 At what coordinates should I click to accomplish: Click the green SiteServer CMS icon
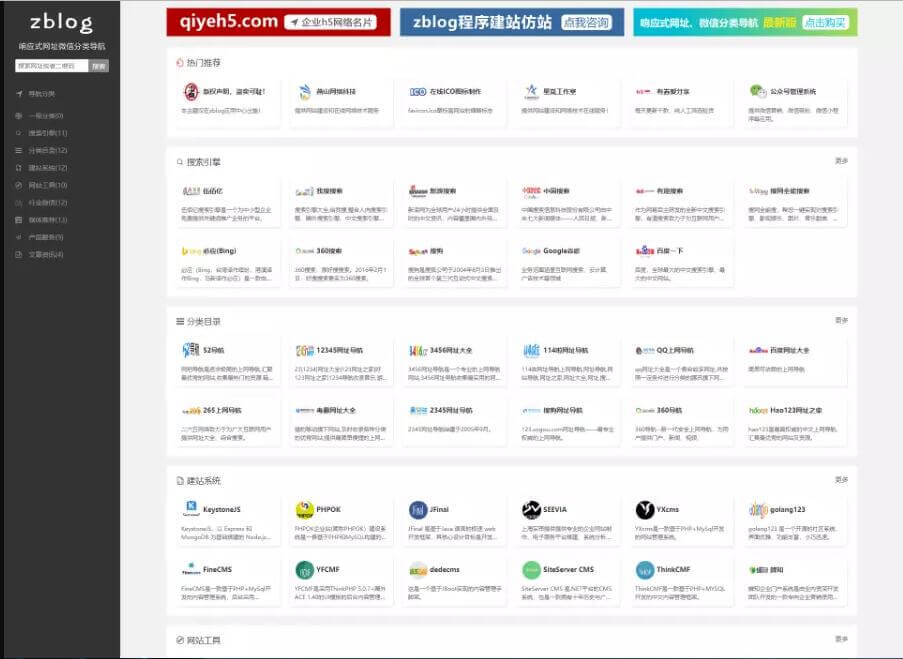coord(530,569)
